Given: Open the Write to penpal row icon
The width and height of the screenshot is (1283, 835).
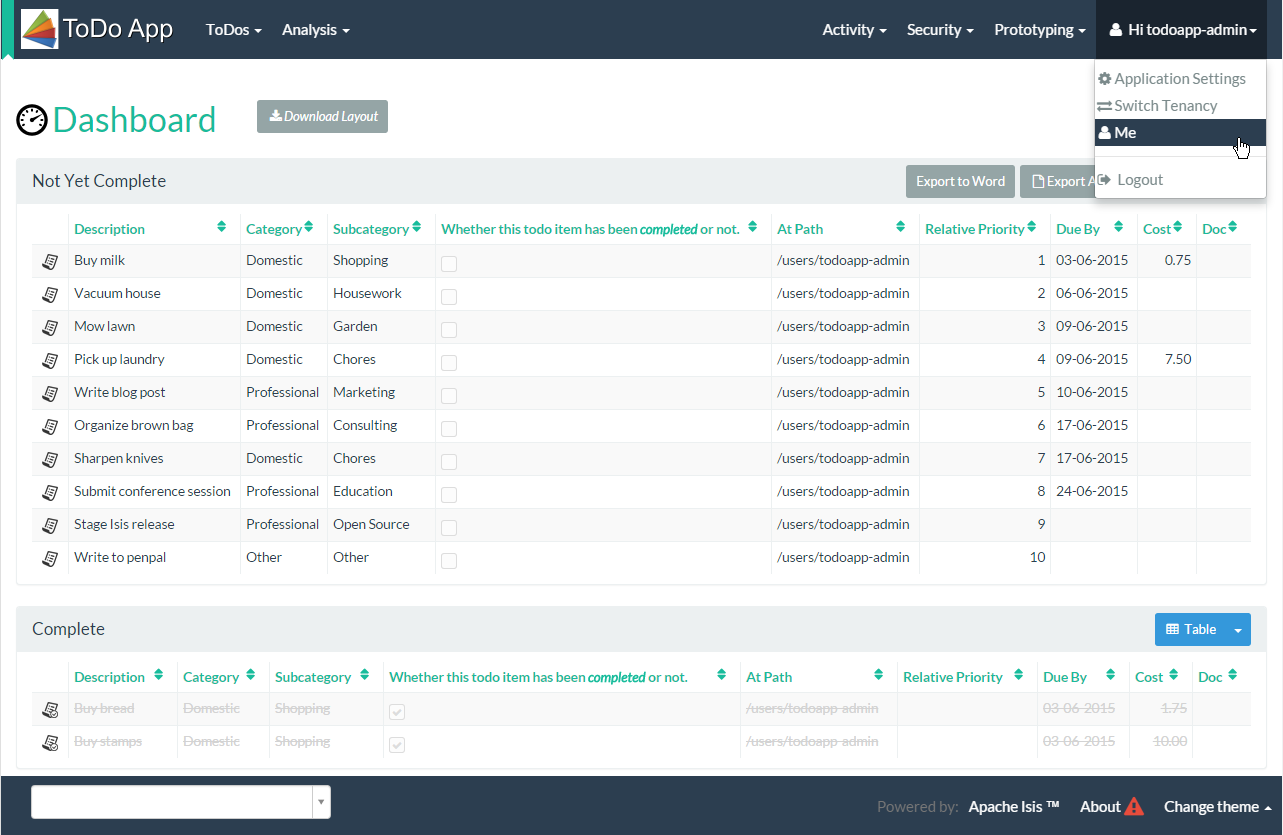Looking at the screenshot, I should tap(49, 558).
